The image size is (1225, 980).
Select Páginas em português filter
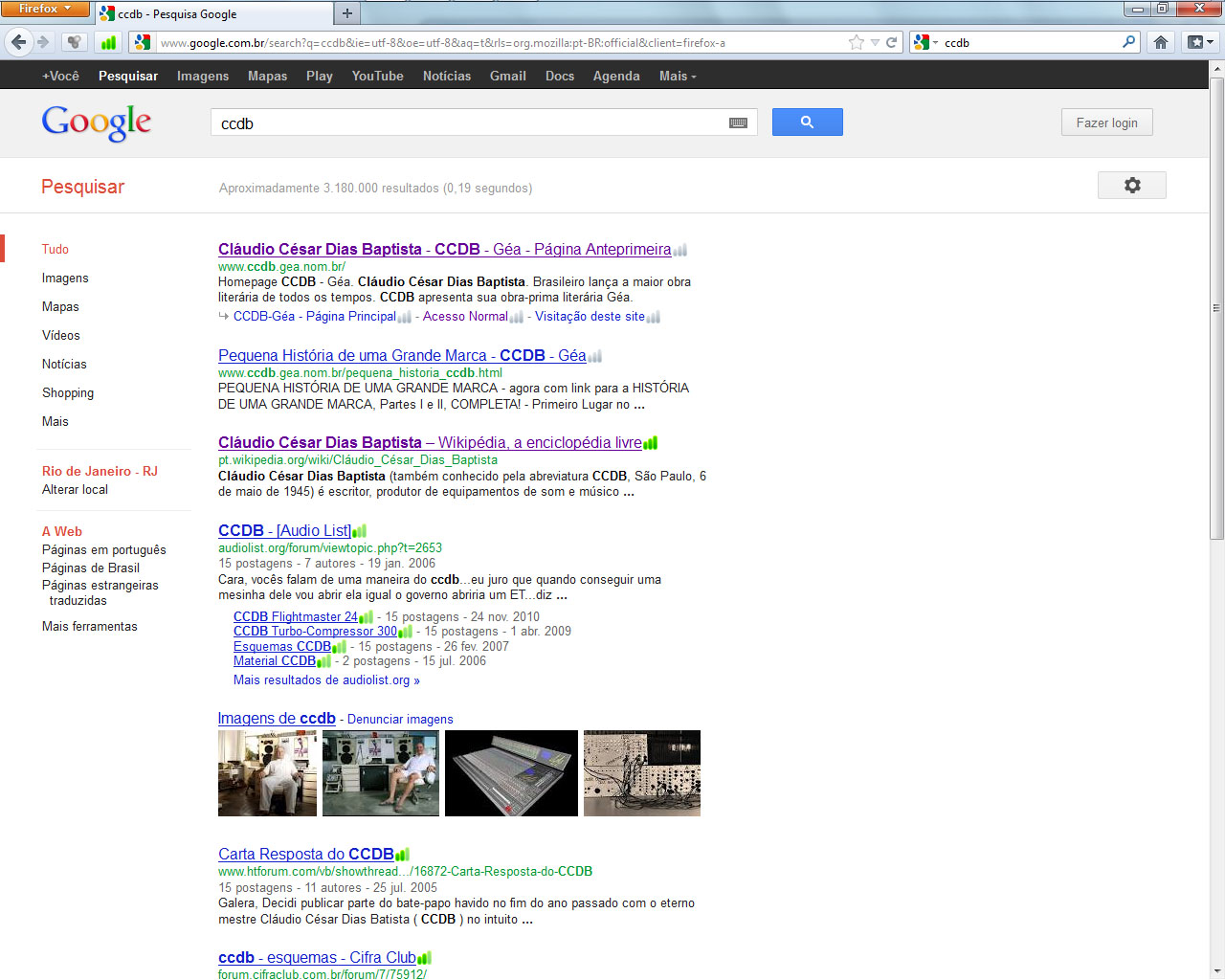click(x=104, y=549)
